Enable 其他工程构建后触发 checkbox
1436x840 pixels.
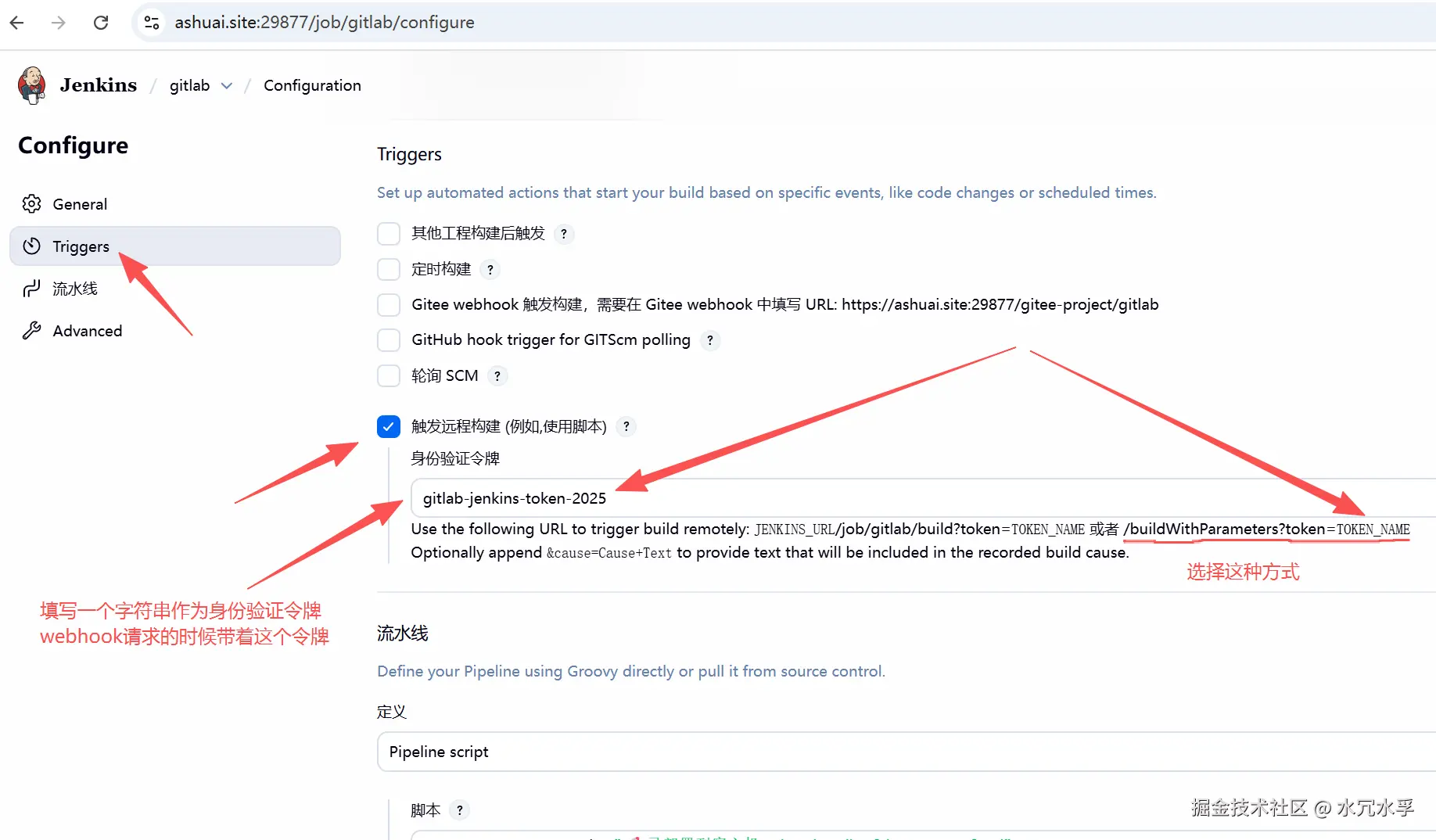(389, 234)
